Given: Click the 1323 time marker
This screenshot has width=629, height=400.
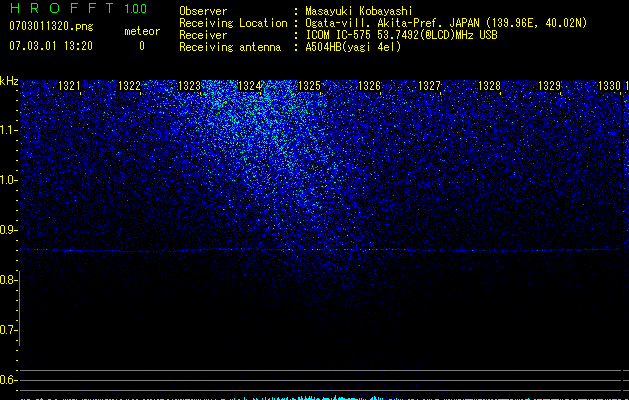Looking at the screenshot, I should coord(189,86).
